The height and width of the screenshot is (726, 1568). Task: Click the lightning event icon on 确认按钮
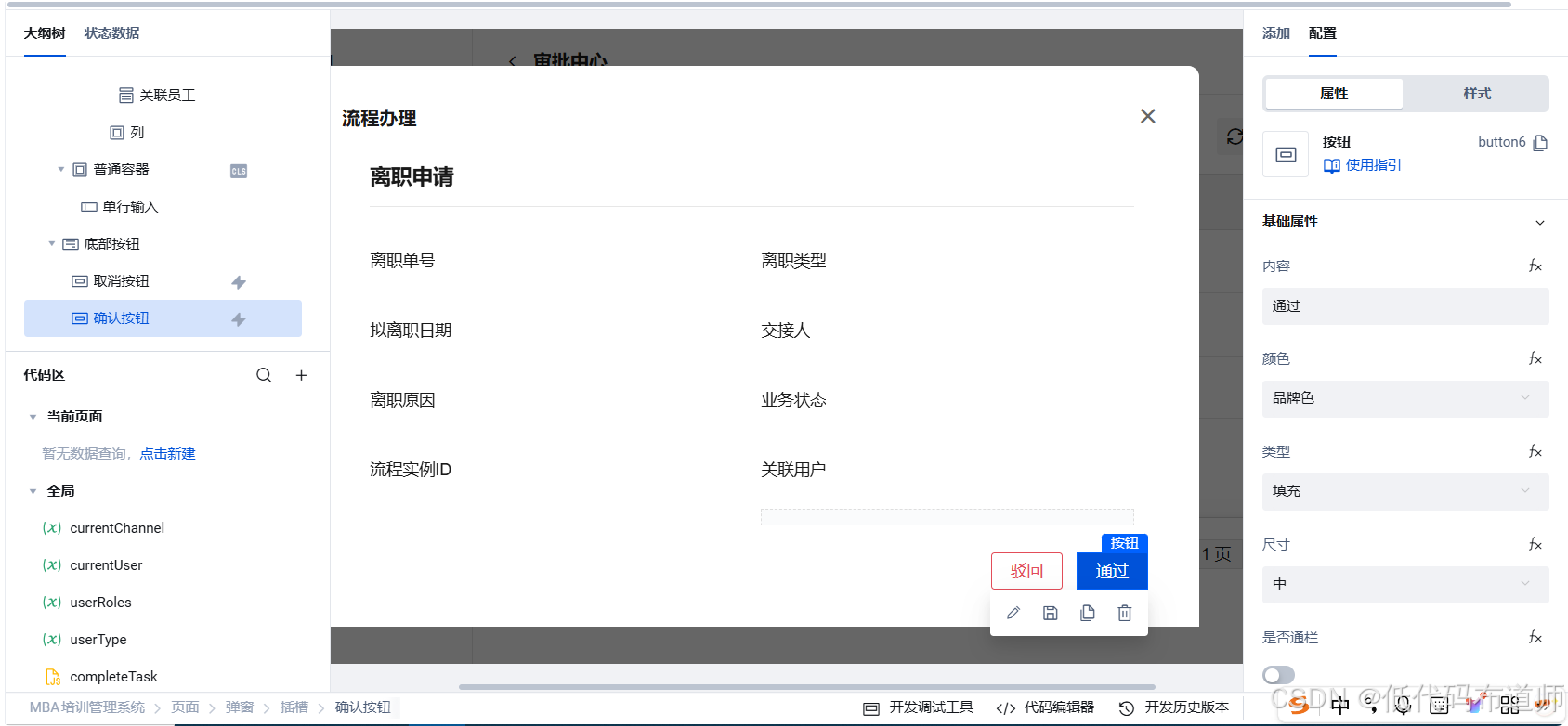pyautogui.click(x=239, y=319)
